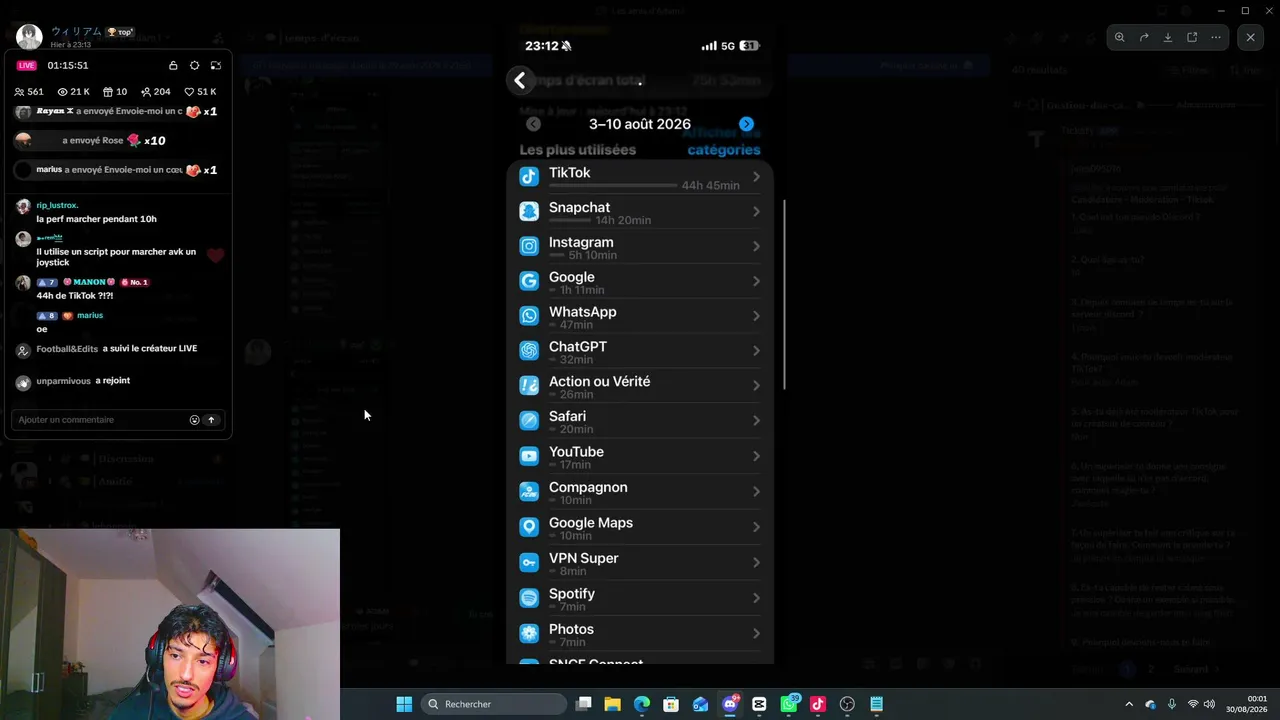
Task: Expand the Photos row chevron
Action: click(756, 633)
